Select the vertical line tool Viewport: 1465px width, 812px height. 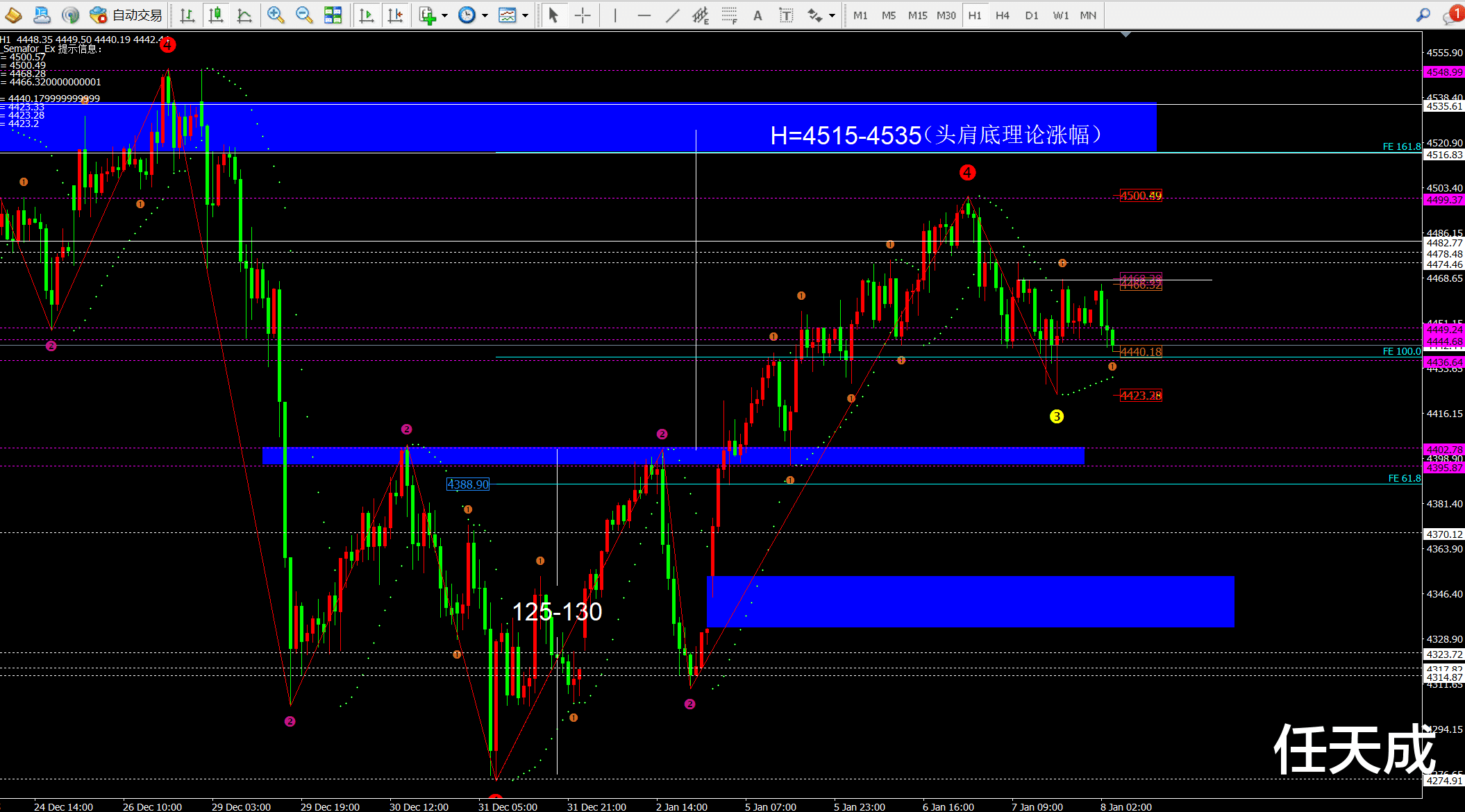[x=615, y=15]
